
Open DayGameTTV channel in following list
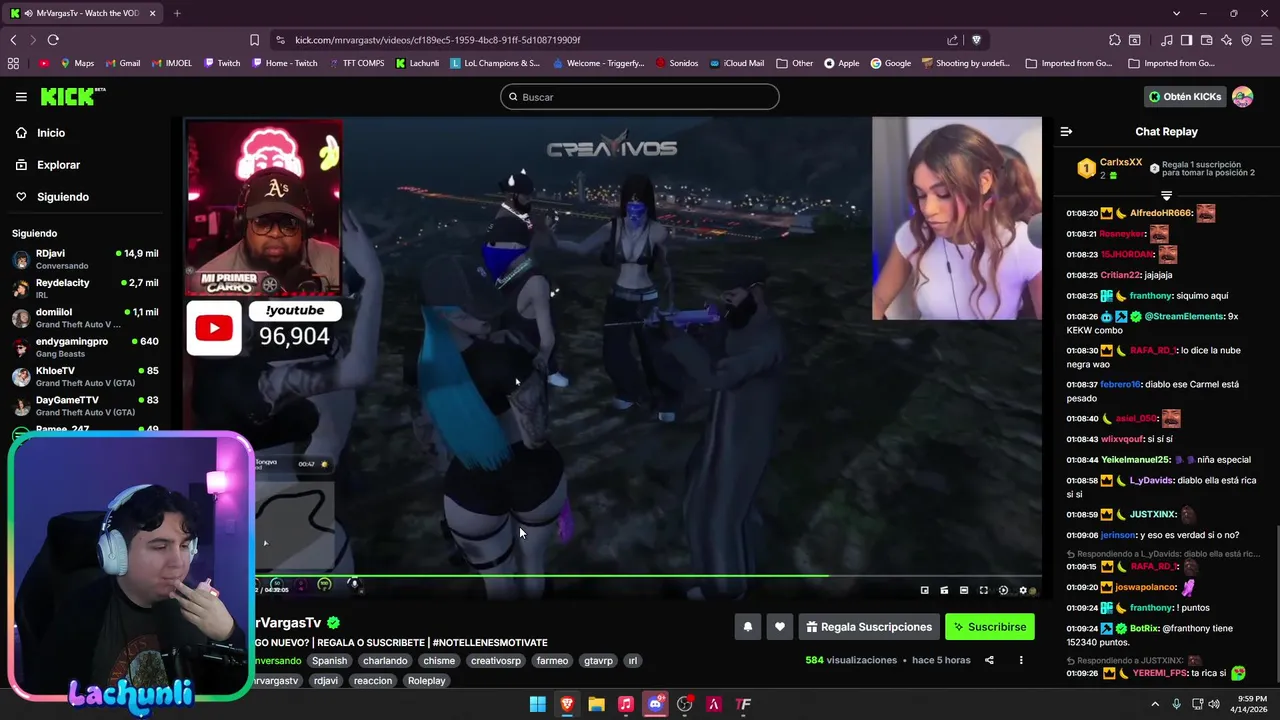[85, 405]
